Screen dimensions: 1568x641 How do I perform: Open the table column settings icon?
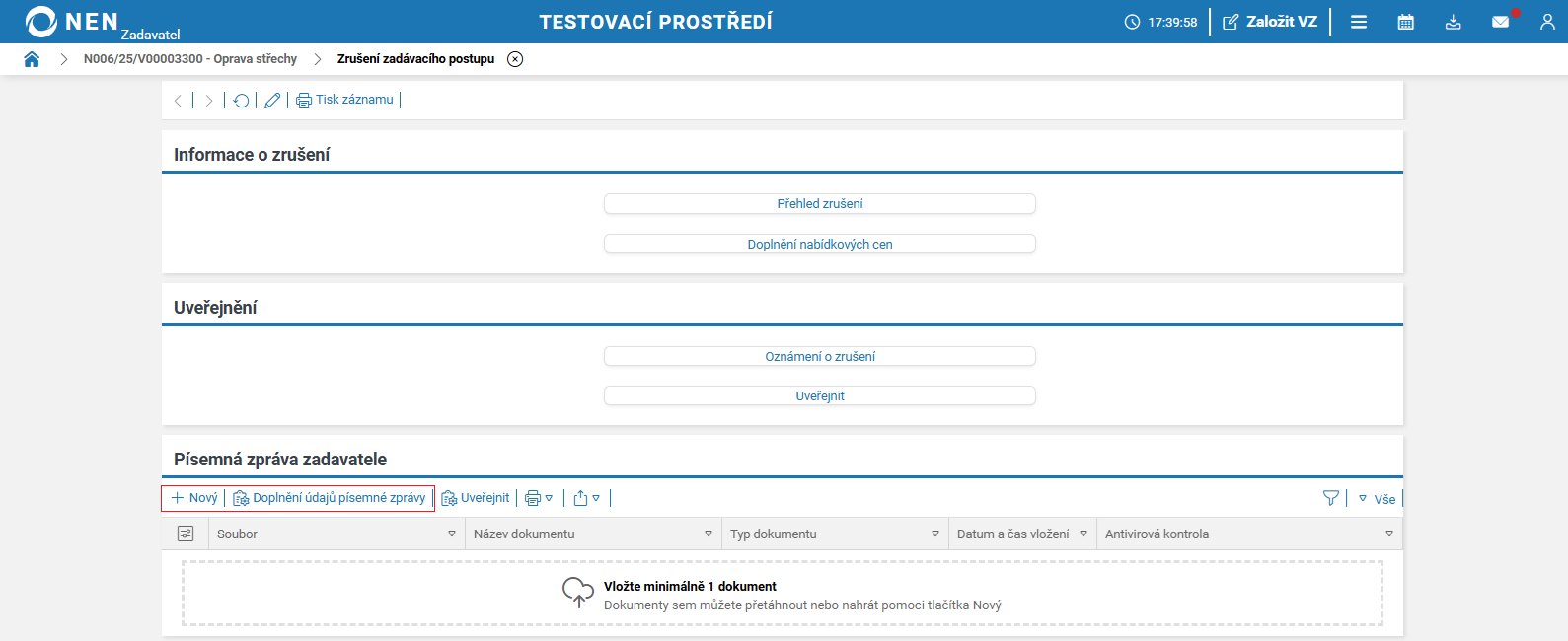point(185,534)
